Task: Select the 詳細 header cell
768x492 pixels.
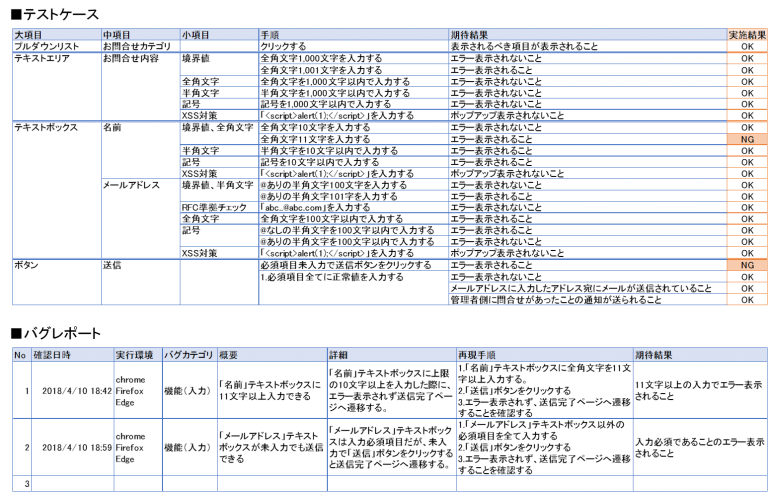Action: pyautogui.click(x=392, y=355)
